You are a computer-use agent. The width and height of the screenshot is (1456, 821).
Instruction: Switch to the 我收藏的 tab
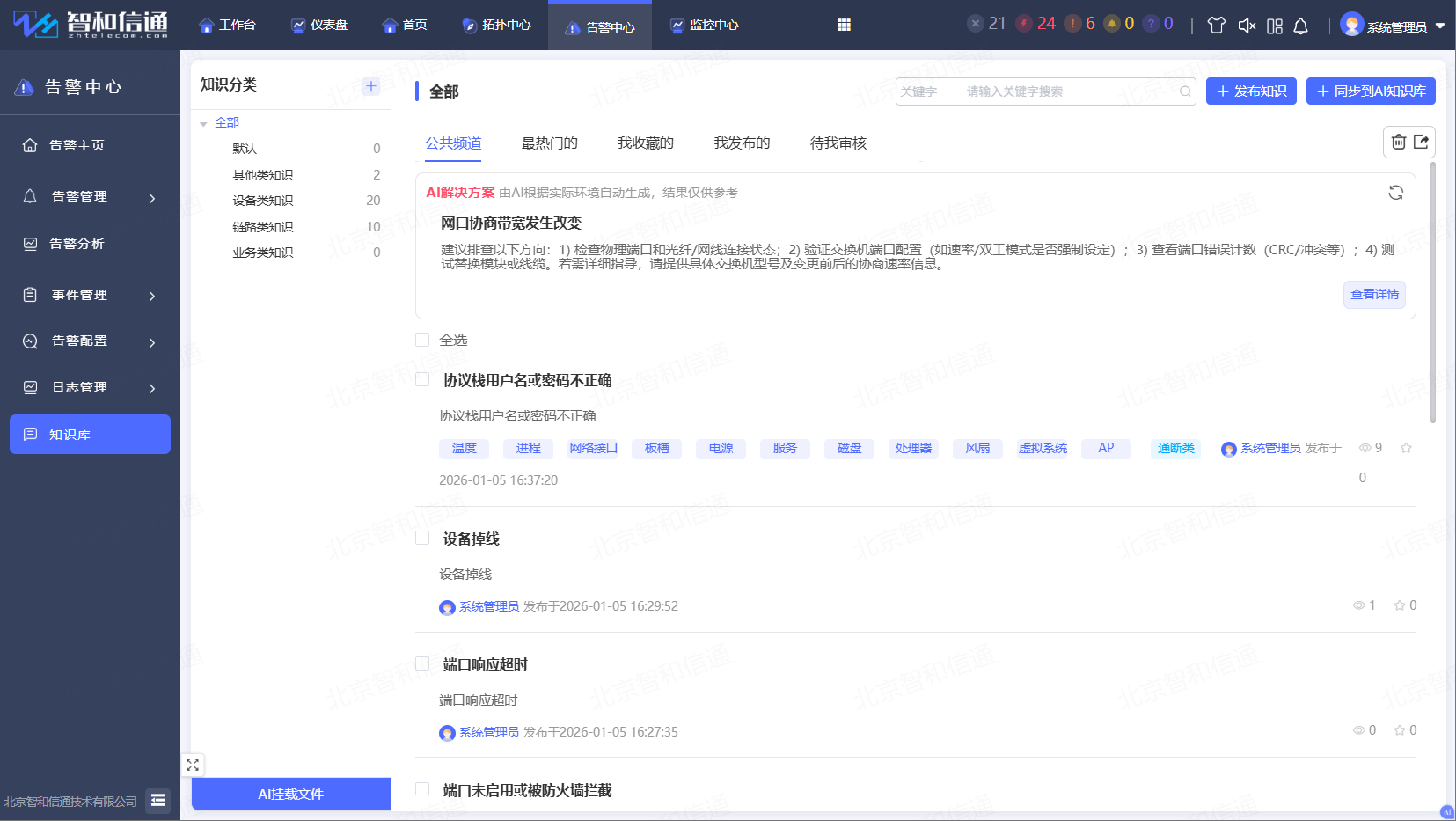click(x=646, y=143)
